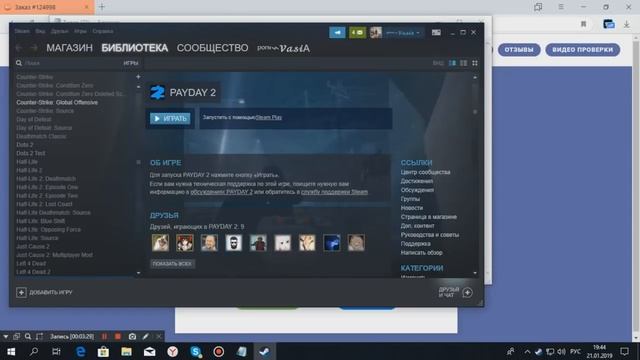Collapse the games list with minus icon
Screen dimensions: 640x360
(x=138, y=87)
